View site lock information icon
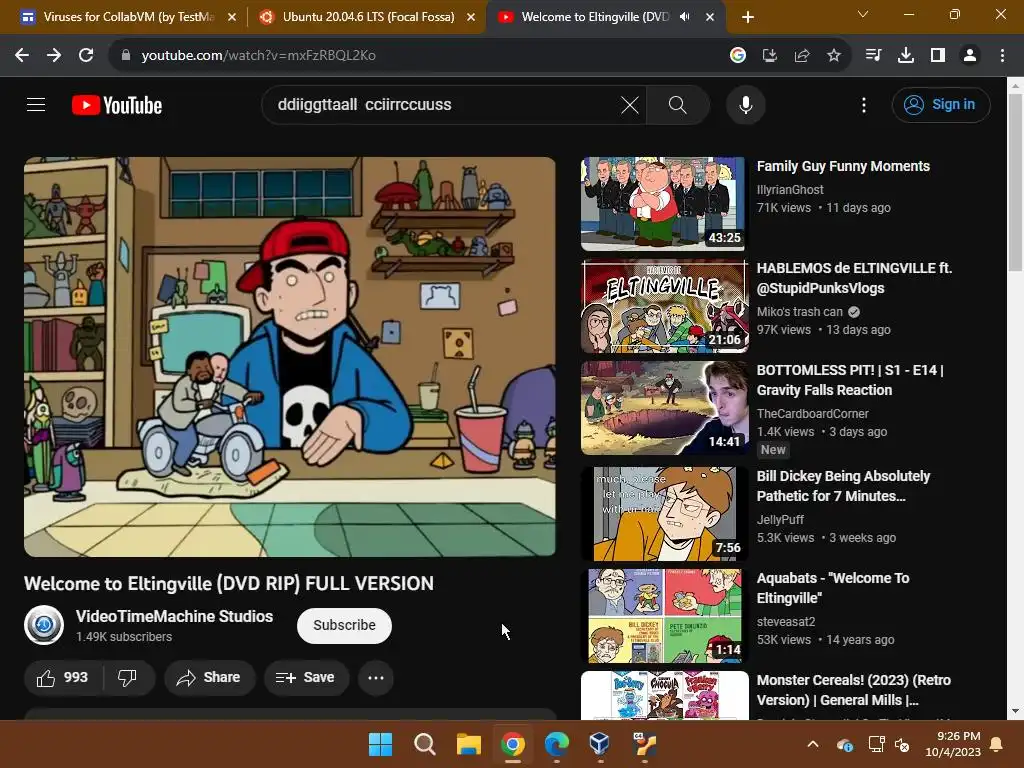 click(x=125, y=56)
